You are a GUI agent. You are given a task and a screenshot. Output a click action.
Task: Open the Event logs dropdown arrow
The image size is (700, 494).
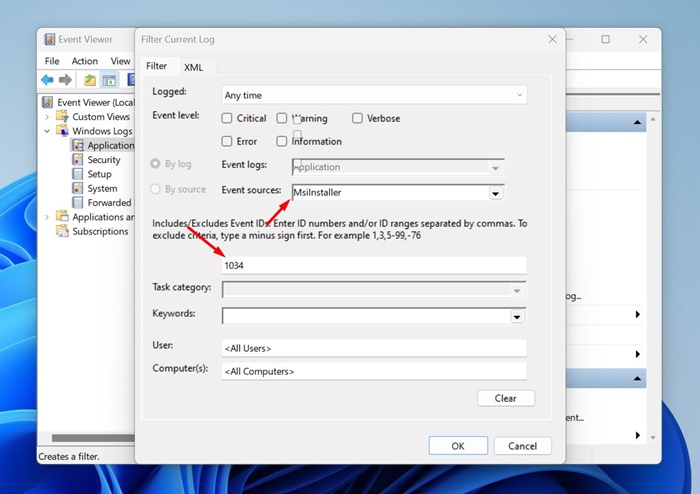pos(495,168)
